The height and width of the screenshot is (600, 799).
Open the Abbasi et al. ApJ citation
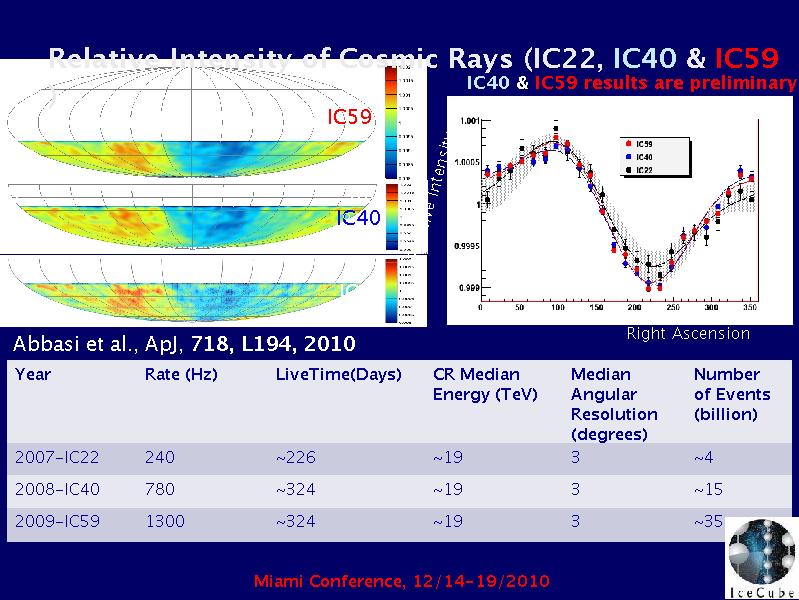tap(184, 344)
